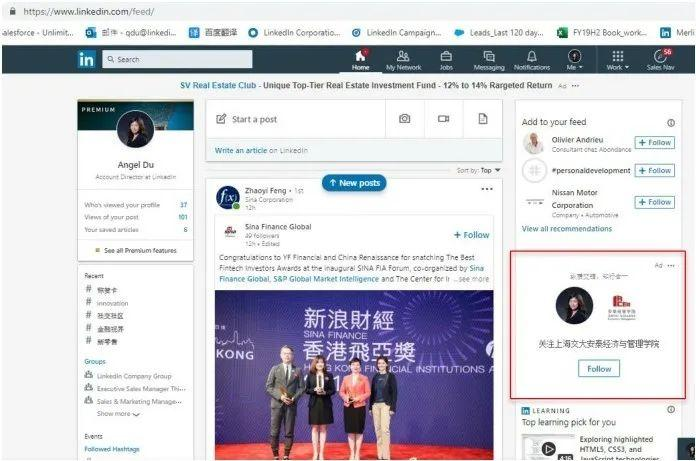Image resolution: width=696 pixels, height=461 pixels.
Task: Open S&P Global Market Intelligence link
Action: (x=326, y=279)
